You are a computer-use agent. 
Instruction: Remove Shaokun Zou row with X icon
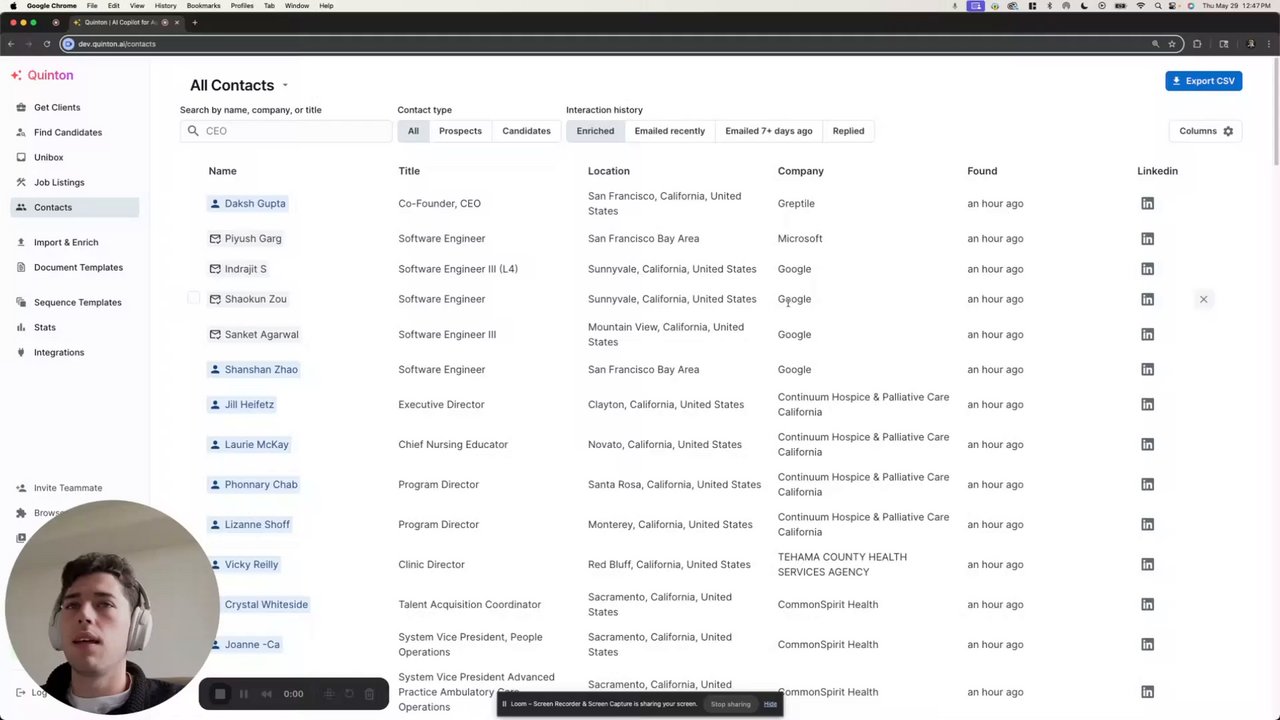(x=1204, y=299)
